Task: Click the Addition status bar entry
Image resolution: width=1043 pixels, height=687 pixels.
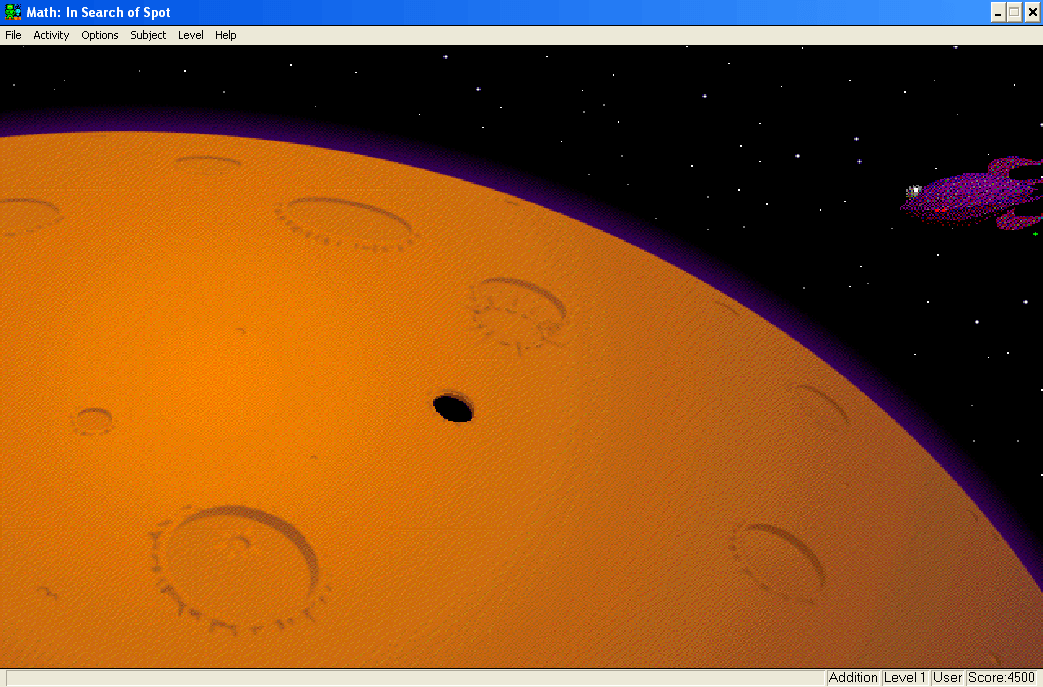Action: (x=853, y=678)
